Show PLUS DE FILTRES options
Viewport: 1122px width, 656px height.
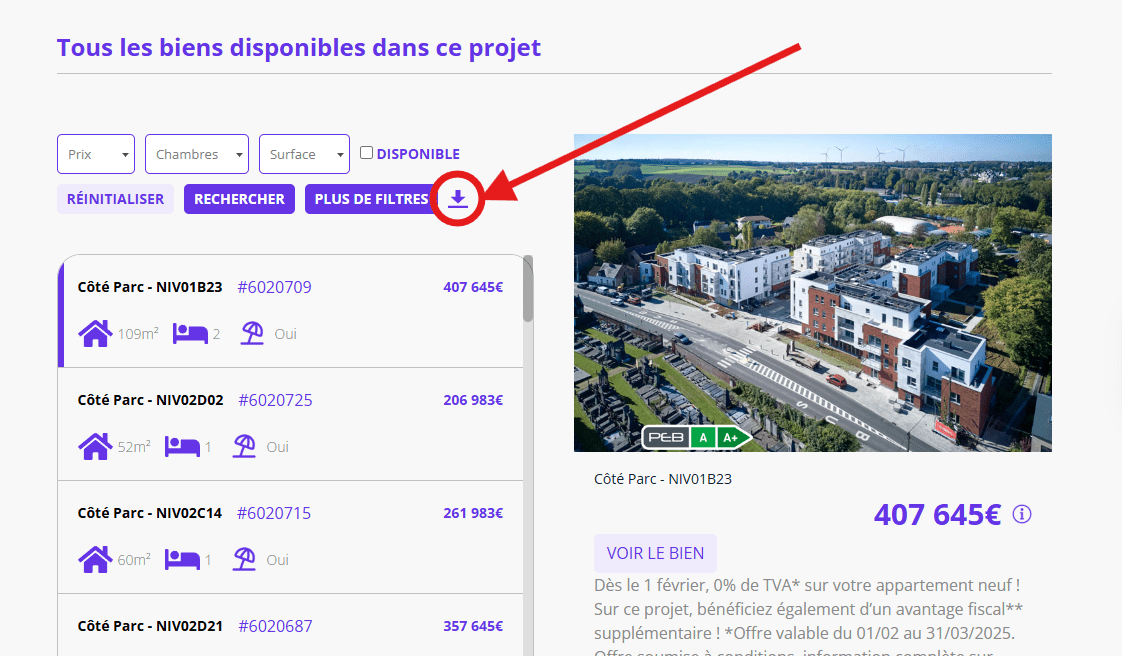tap(371, 199)
